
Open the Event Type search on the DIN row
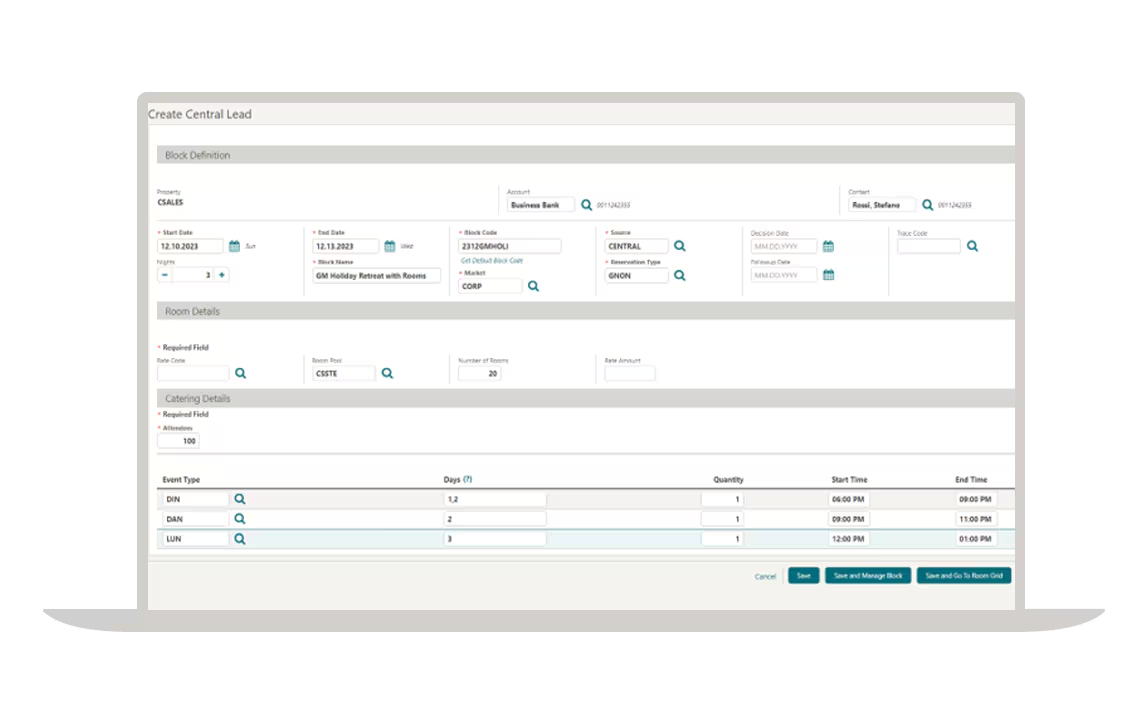tap(239, 498)
